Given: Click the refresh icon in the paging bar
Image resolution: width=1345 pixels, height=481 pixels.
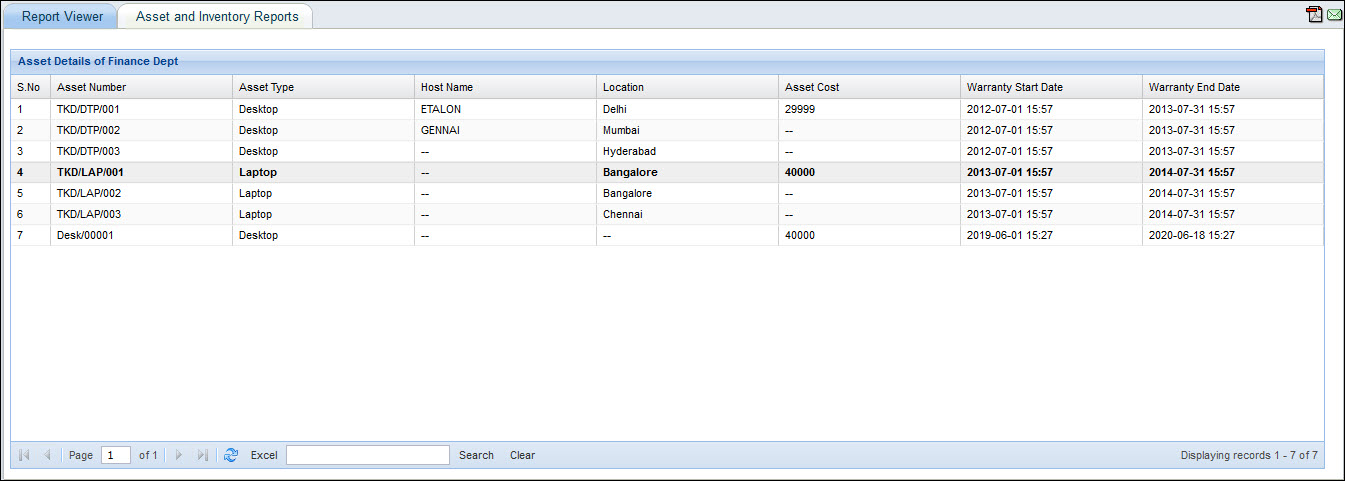Looking at the screenshot, I should pyautogui.click(x=231, y=455).
